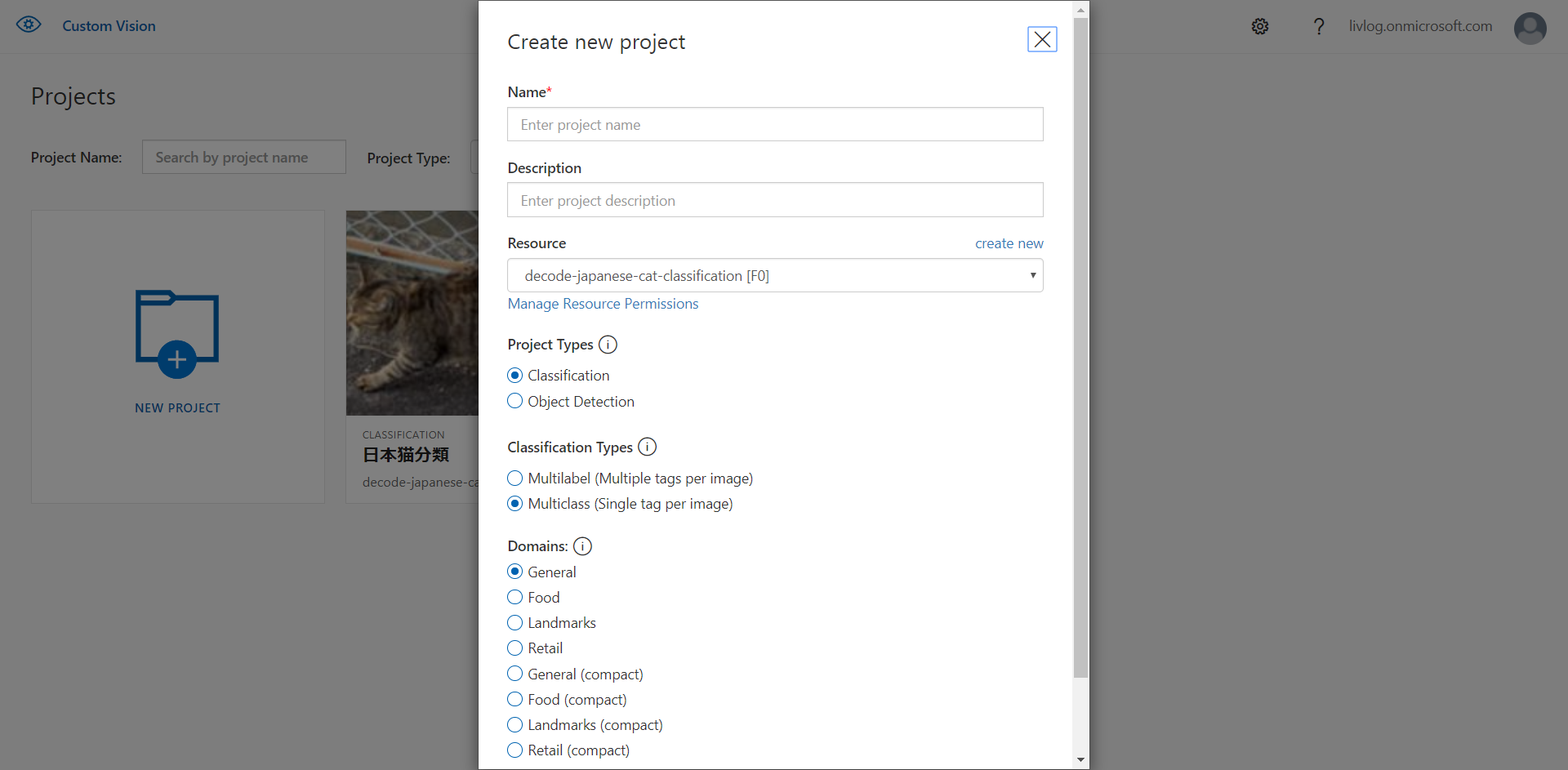This screenshot has height=770, width=1568.
Task: Open the help question mark icon
Action: [x=1318, y=26]
